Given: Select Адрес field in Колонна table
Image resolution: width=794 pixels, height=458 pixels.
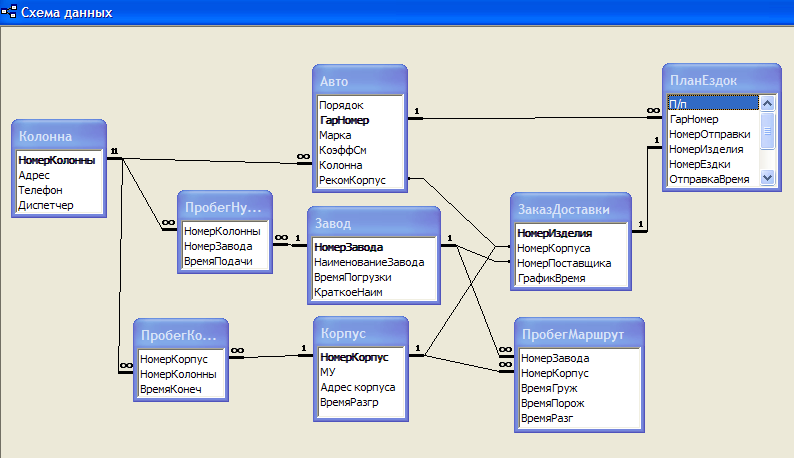Looking at the screenshot, I should click(59, 175).
